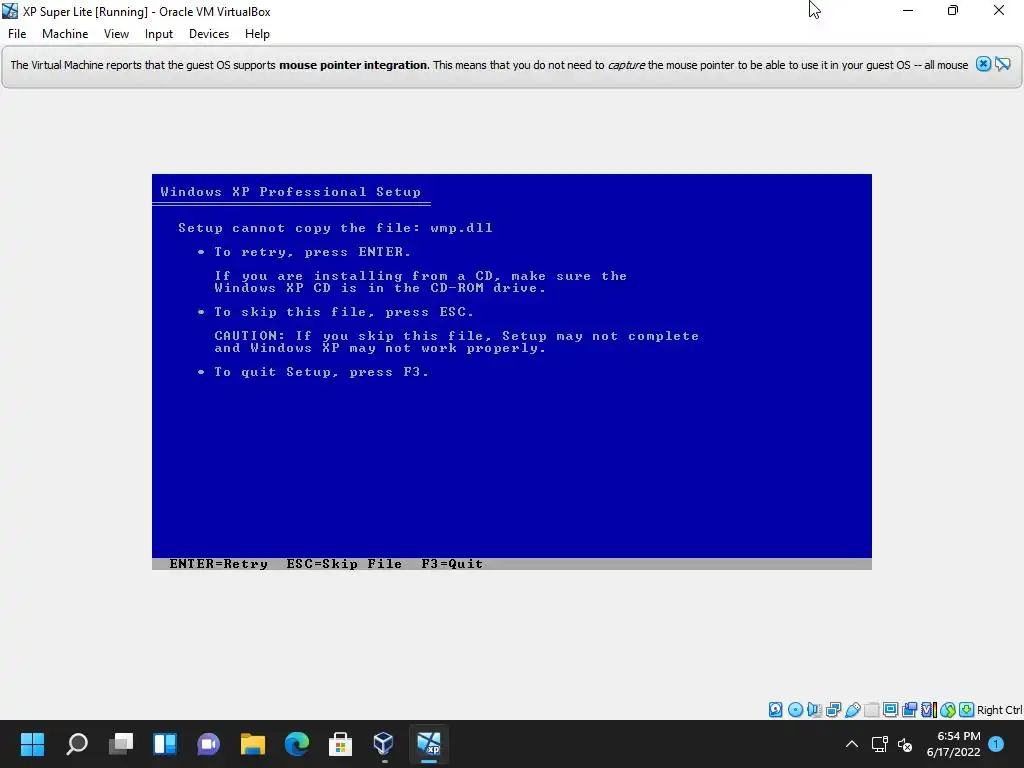Open the Widgets taskbar icon
Screen dimensions: 1024x768
[165, 744]
